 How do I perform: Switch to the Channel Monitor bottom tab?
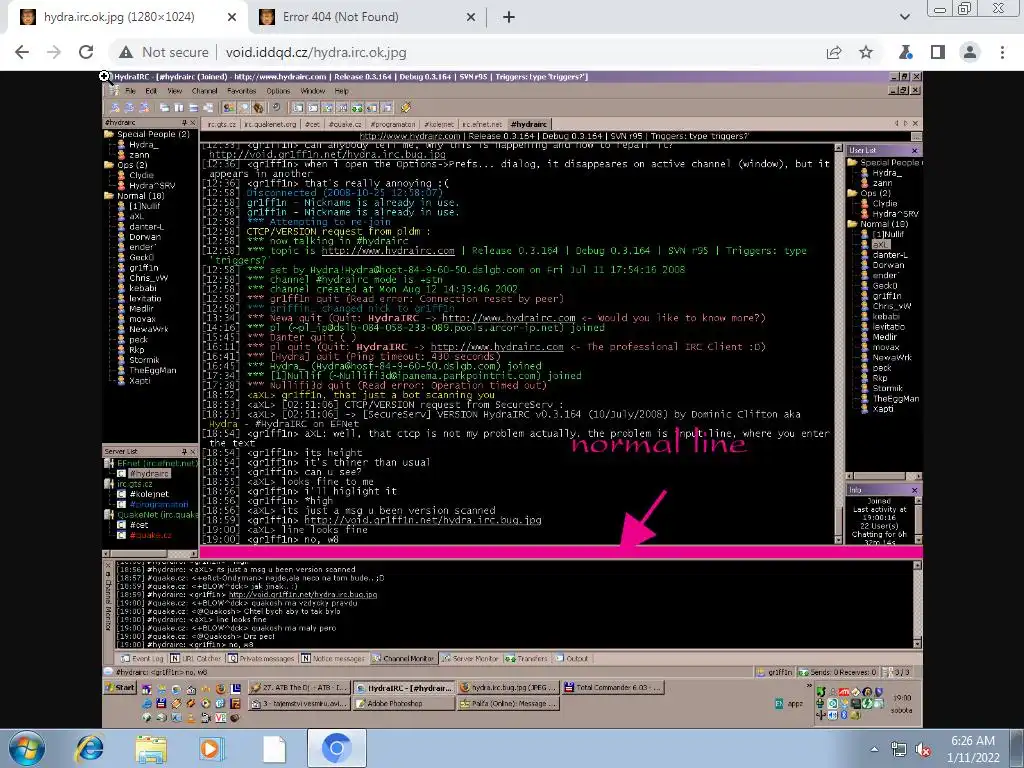pos(403,659)
